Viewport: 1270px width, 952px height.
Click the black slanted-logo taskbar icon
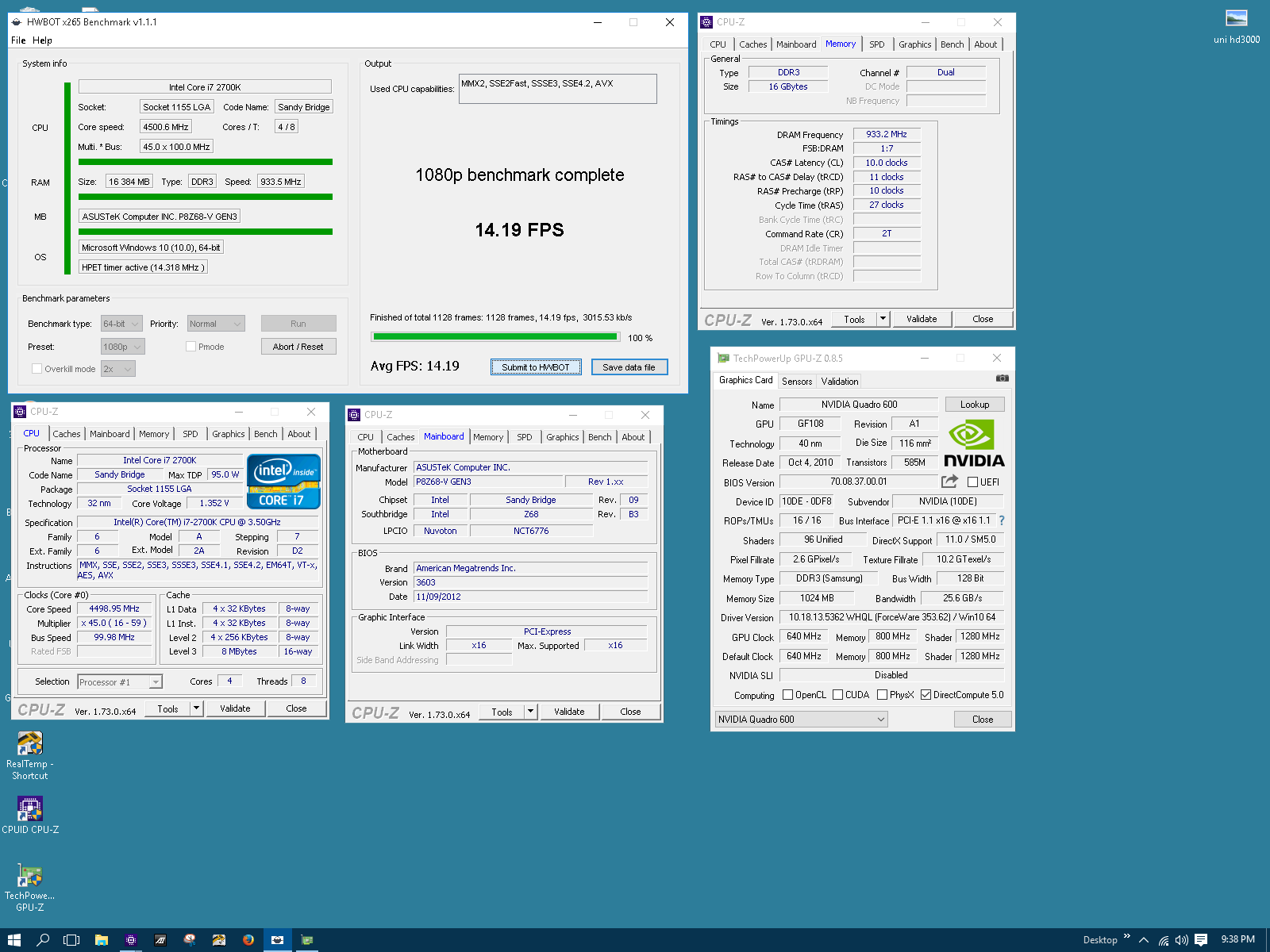pyautogui.click(x=160, y=940)
